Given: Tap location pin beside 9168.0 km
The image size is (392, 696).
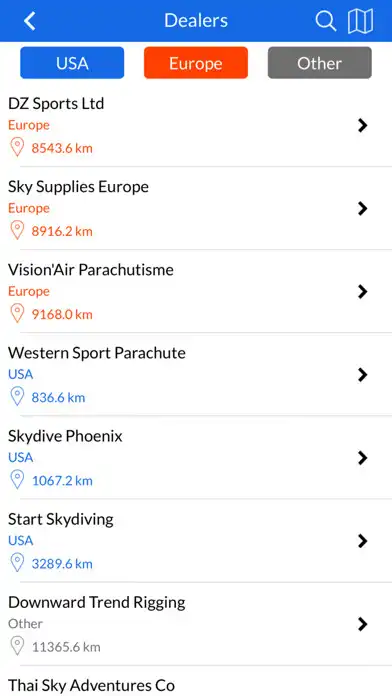Looking at the screenshot, I should pyautogui.click(x=17, y=314).
